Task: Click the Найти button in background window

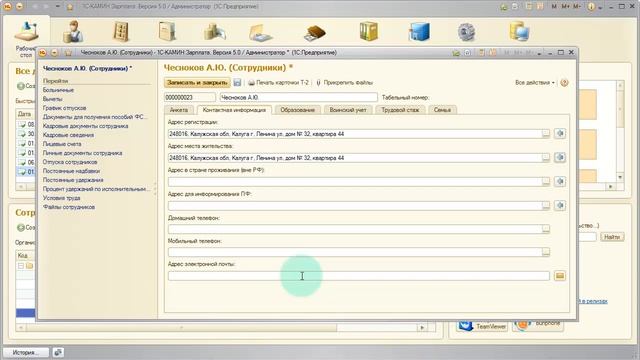Action: pos(612,237)
